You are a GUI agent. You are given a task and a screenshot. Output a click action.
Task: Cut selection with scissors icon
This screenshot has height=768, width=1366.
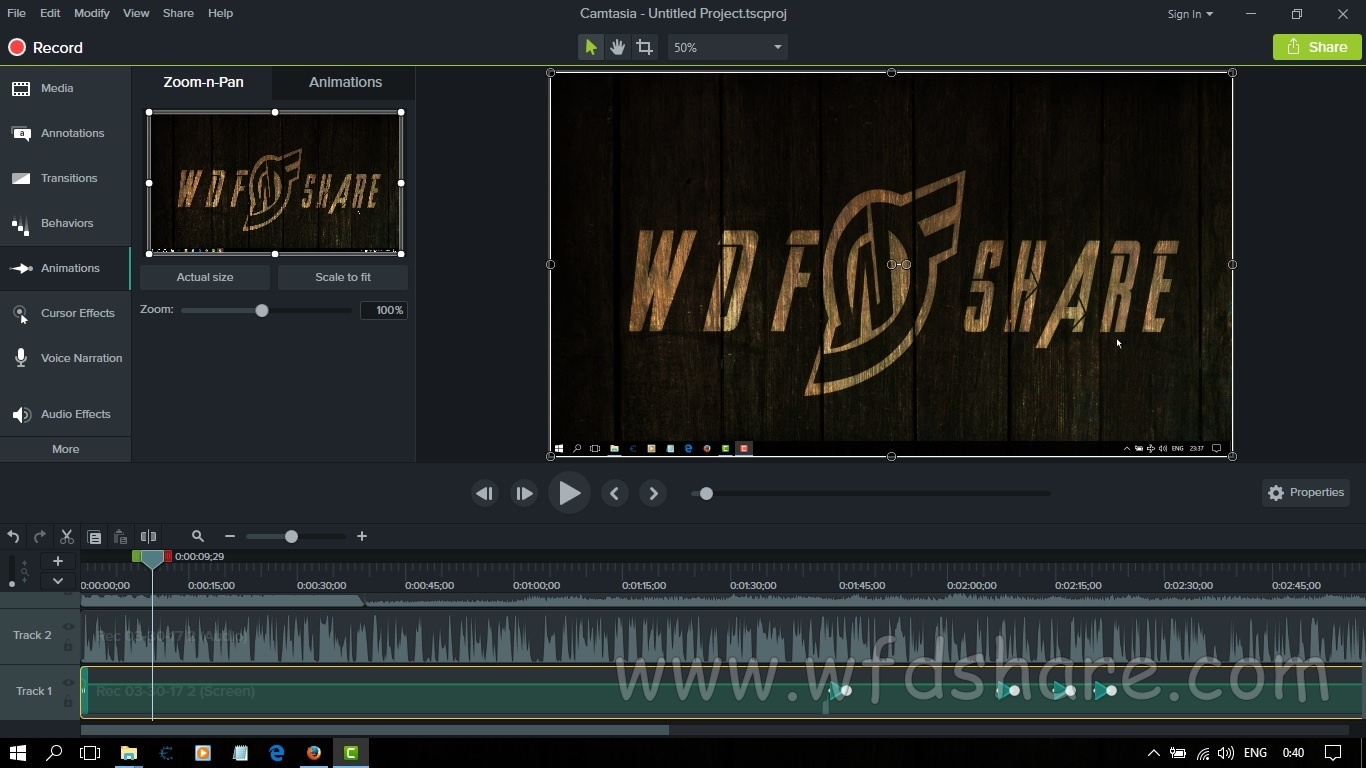[67, 537]
